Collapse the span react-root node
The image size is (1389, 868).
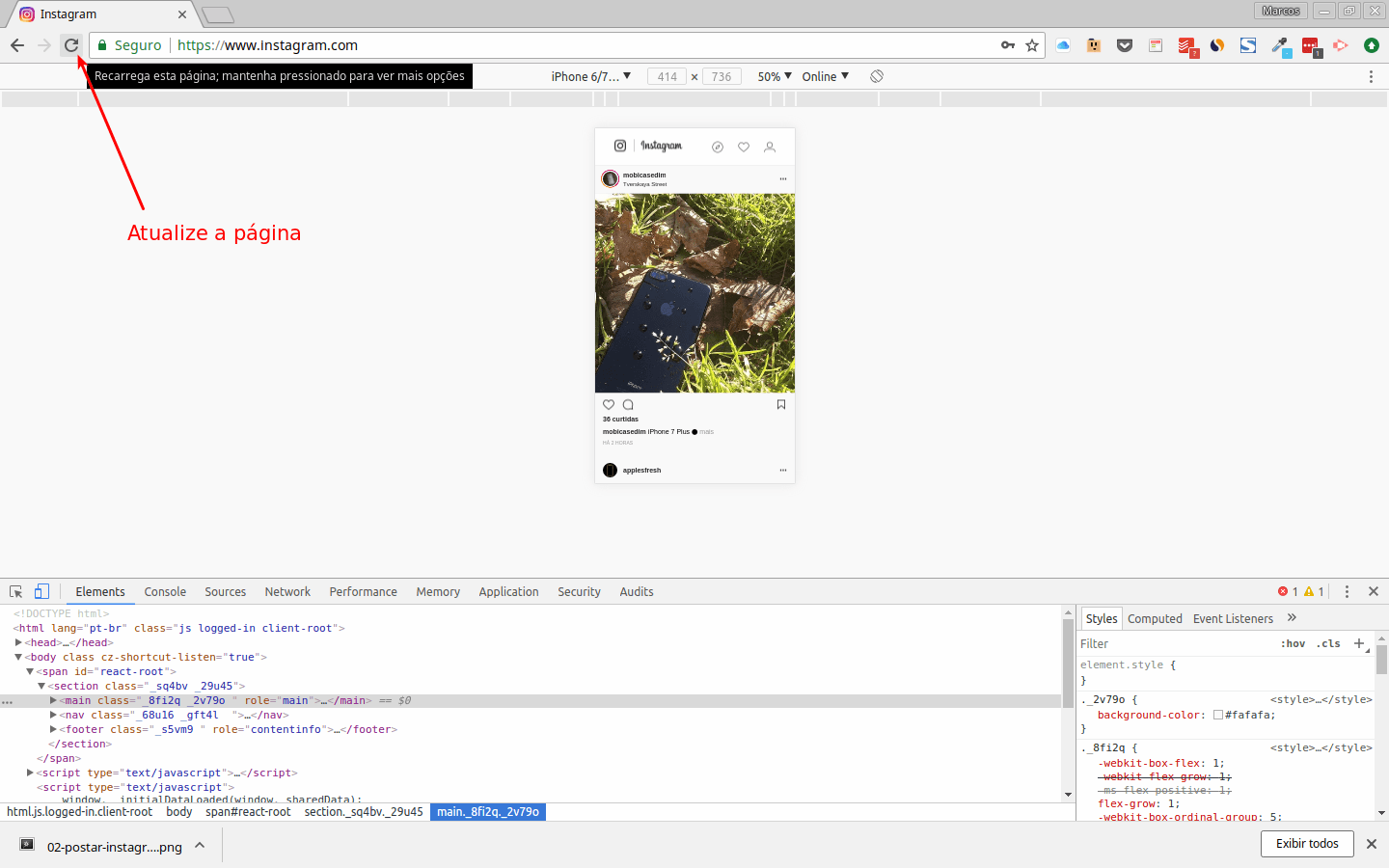(x=30, y=671)
